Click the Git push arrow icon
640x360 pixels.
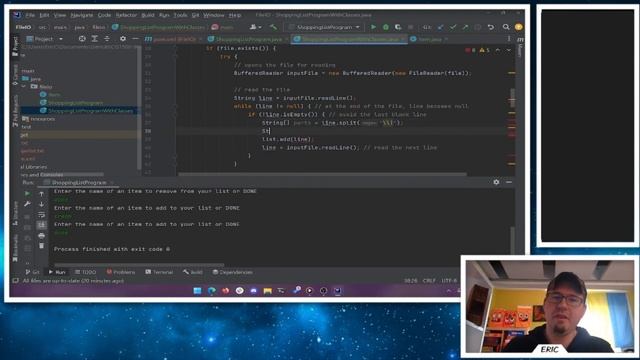click(465, 27)
